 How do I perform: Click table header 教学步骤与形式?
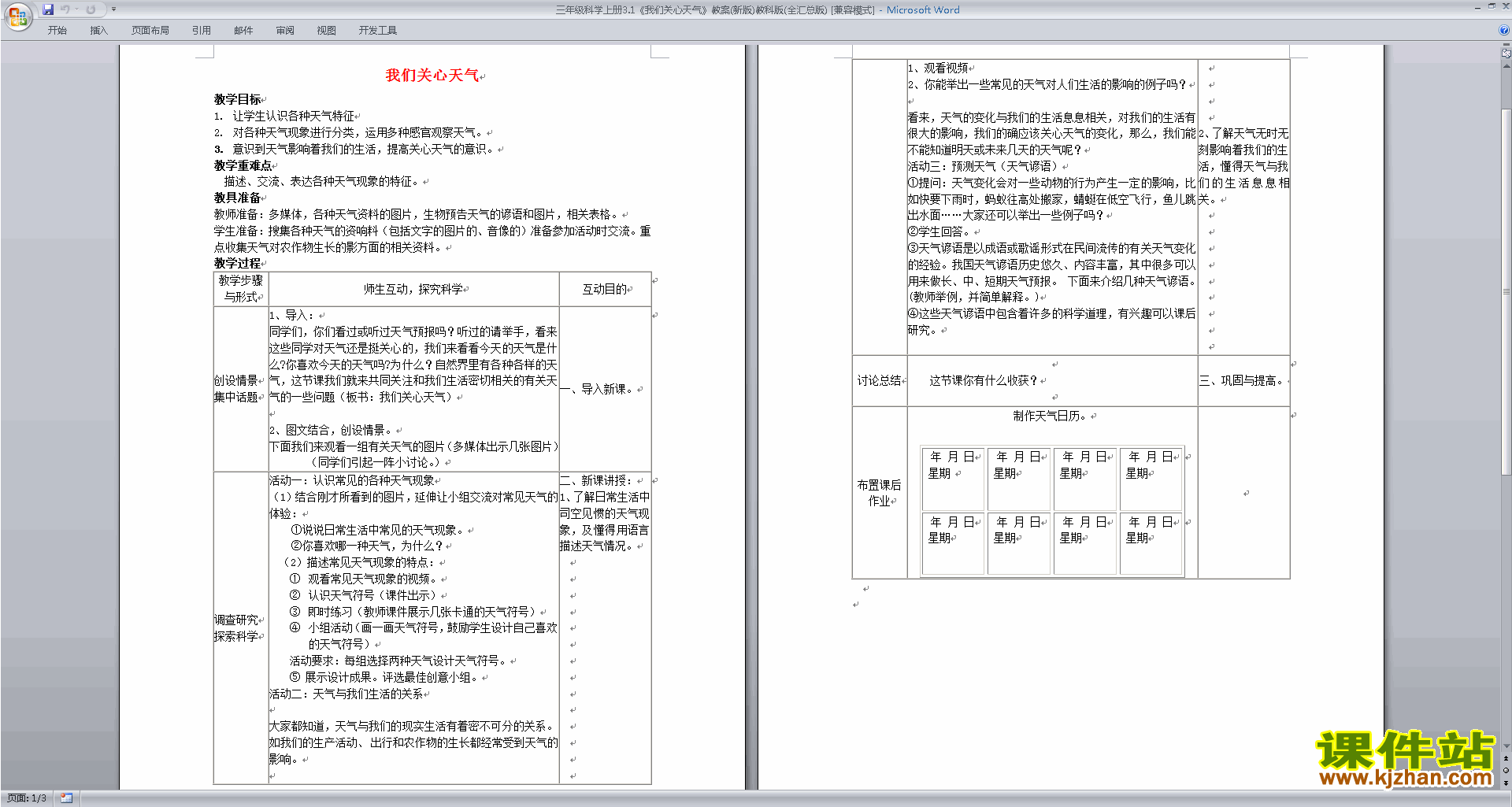[240, 289]
